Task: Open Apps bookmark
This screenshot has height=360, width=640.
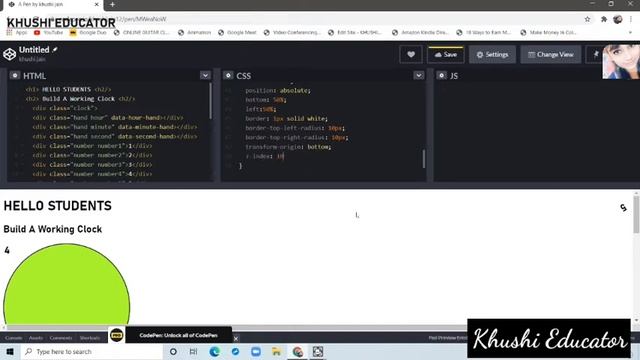Action: click(17, 32)
